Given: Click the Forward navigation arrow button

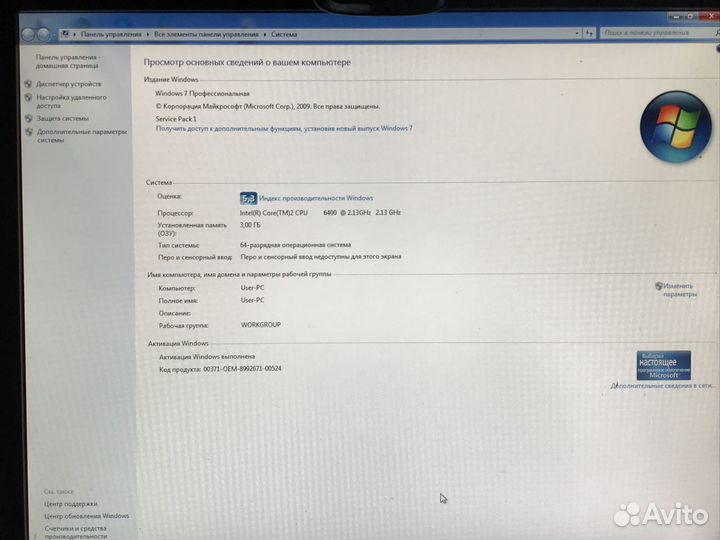Looking at the screenshot, I should pos(43,34).
